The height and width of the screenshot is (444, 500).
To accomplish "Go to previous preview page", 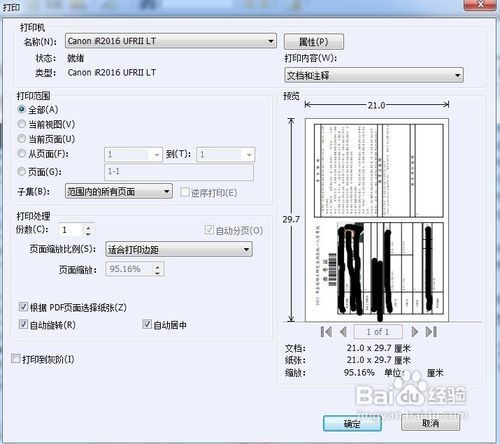I will [x=343, y=332].
